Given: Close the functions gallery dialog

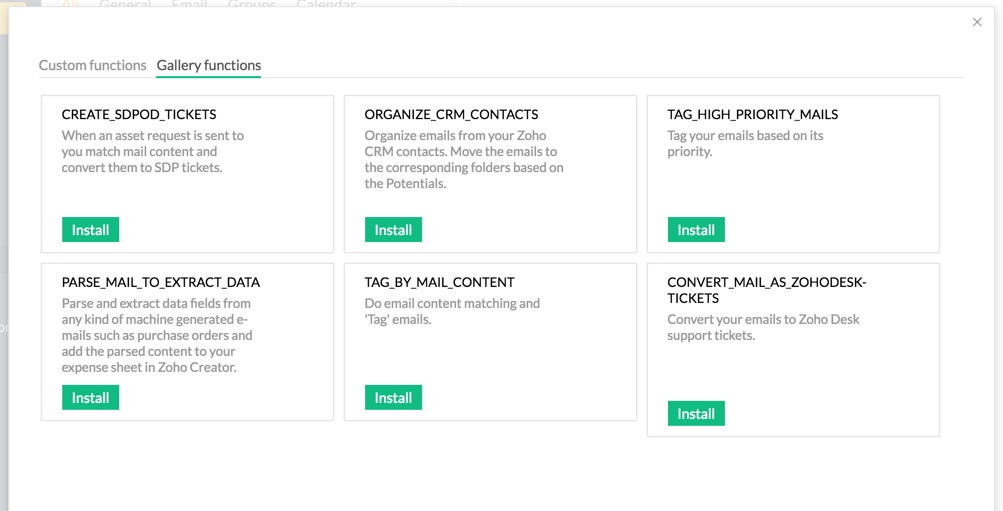Looking at the screenshot, I should point(977,22).
